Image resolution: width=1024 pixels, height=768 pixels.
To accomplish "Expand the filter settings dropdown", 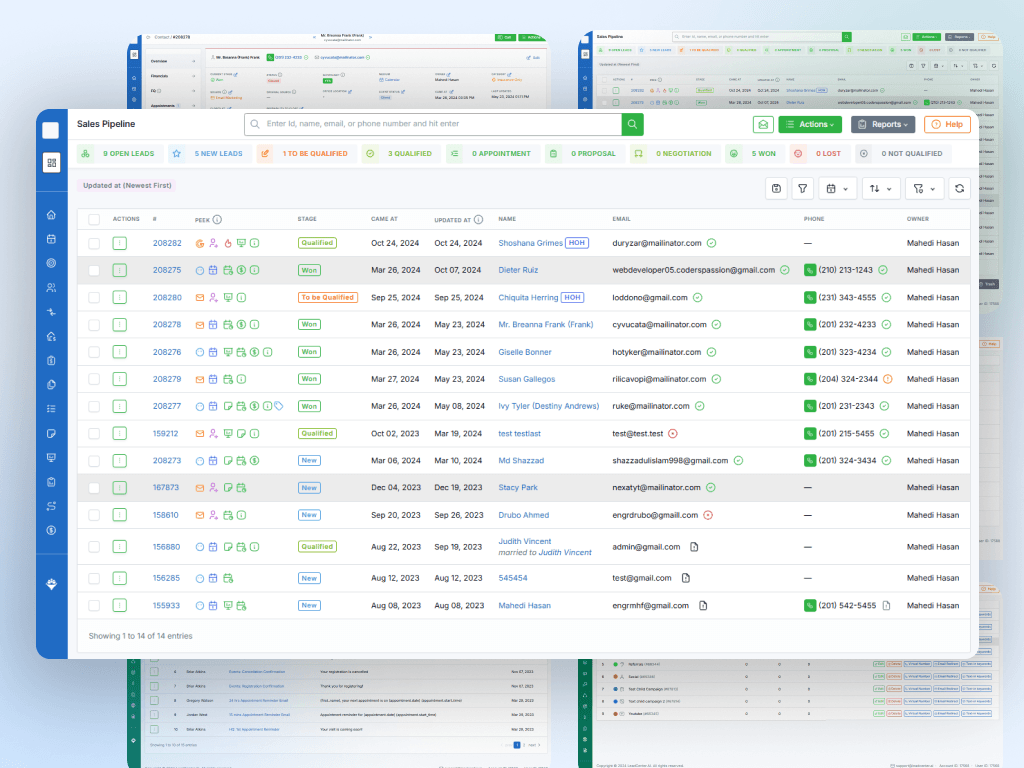I will point(925,189).
